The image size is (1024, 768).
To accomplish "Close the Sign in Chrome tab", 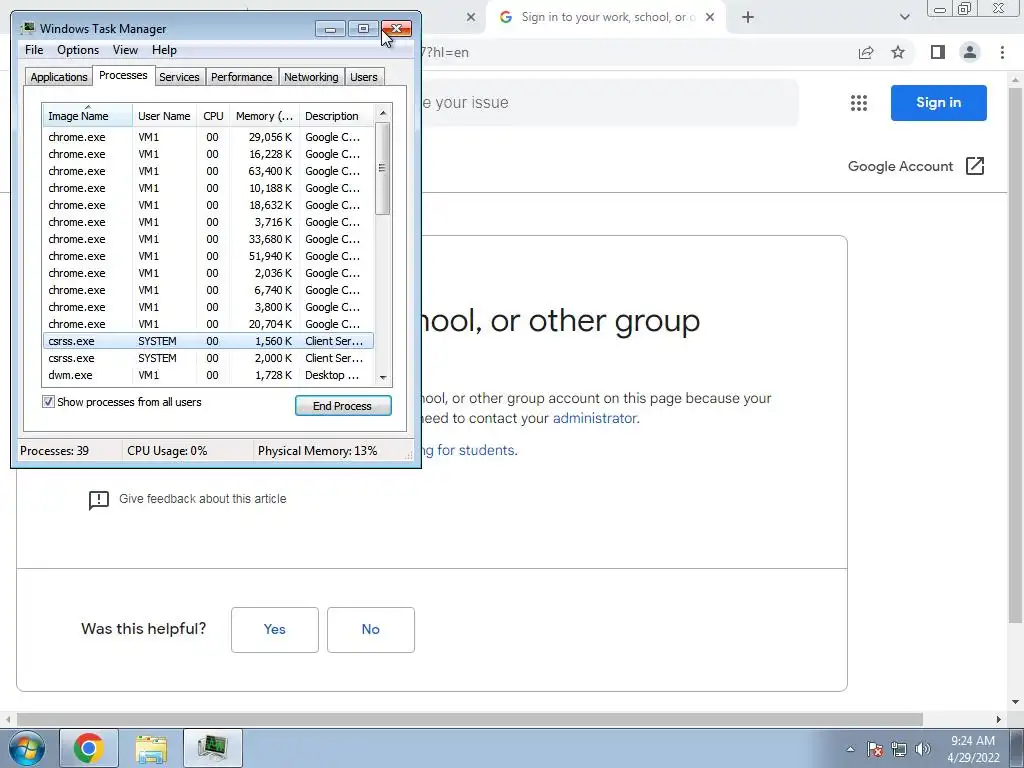I will [711, 18].
